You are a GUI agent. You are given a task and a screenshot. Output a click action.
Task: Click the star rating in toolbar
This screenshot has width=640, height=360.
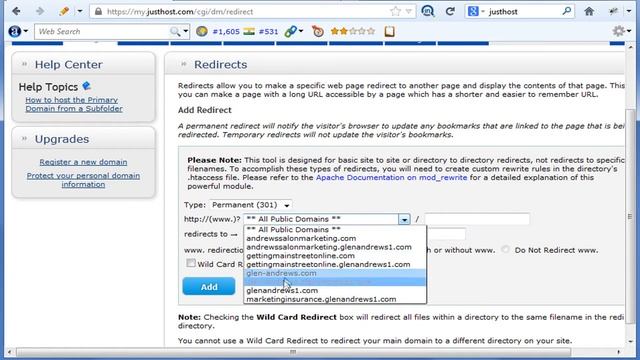353,31
